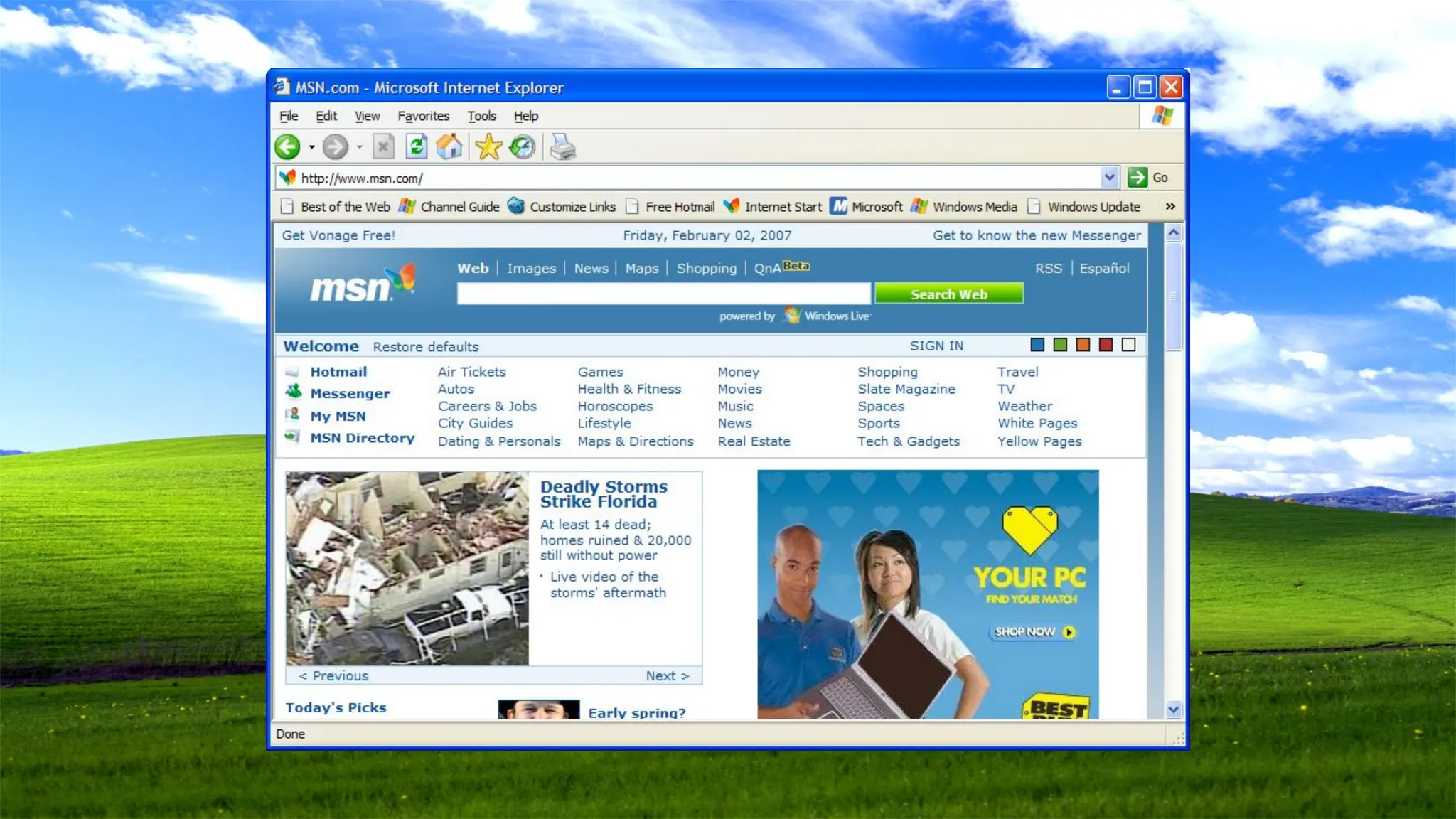
Task: Open Get to know the new Messenger
Action: tap(1037, 235)
